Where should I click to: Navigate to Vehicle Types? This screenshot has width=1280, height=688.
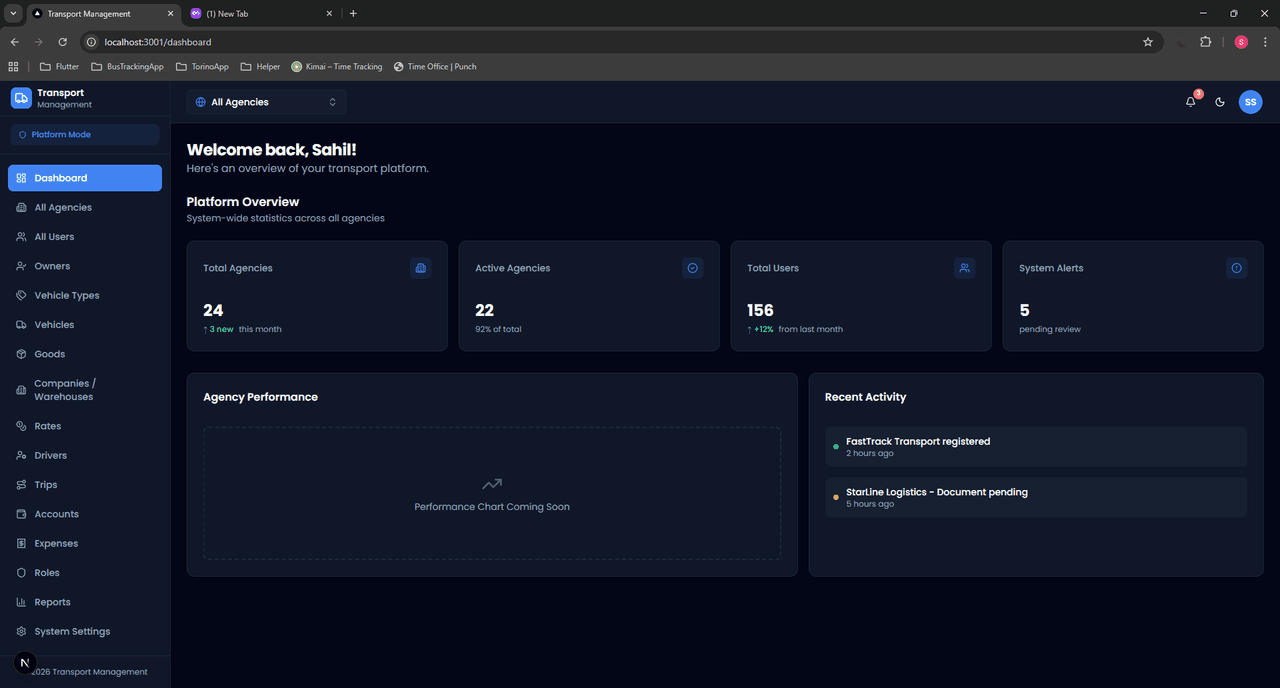coord(85,295)
